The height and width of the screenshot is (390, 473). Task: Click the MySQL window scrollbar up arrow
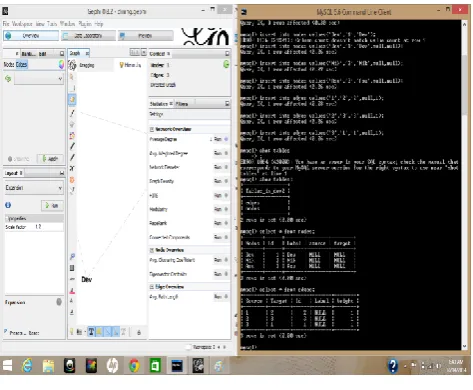click(464, 24)
